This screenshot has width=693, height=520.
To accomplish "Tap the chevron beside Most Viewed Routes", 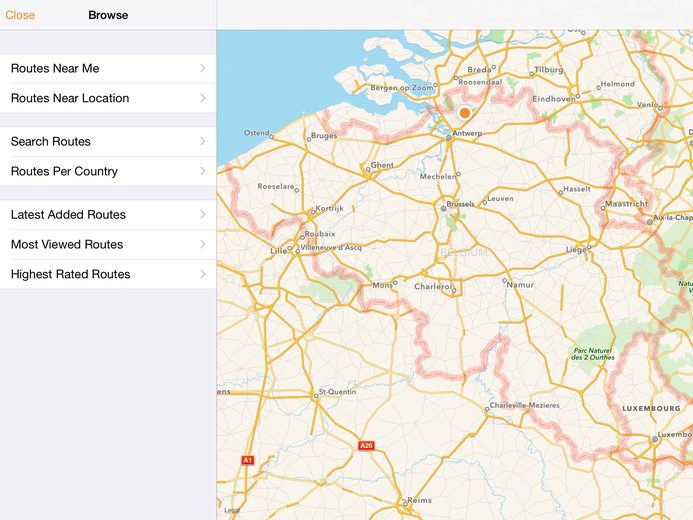I will [203, 244].
